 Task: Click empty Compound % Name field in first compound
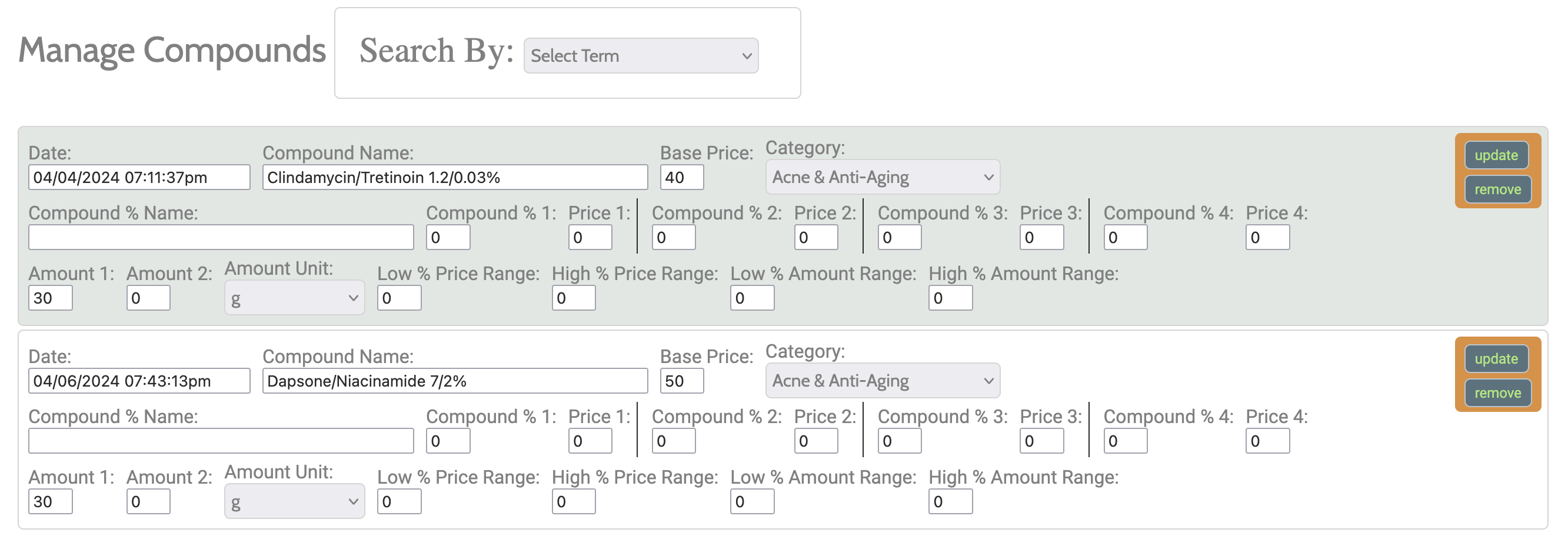221,237
